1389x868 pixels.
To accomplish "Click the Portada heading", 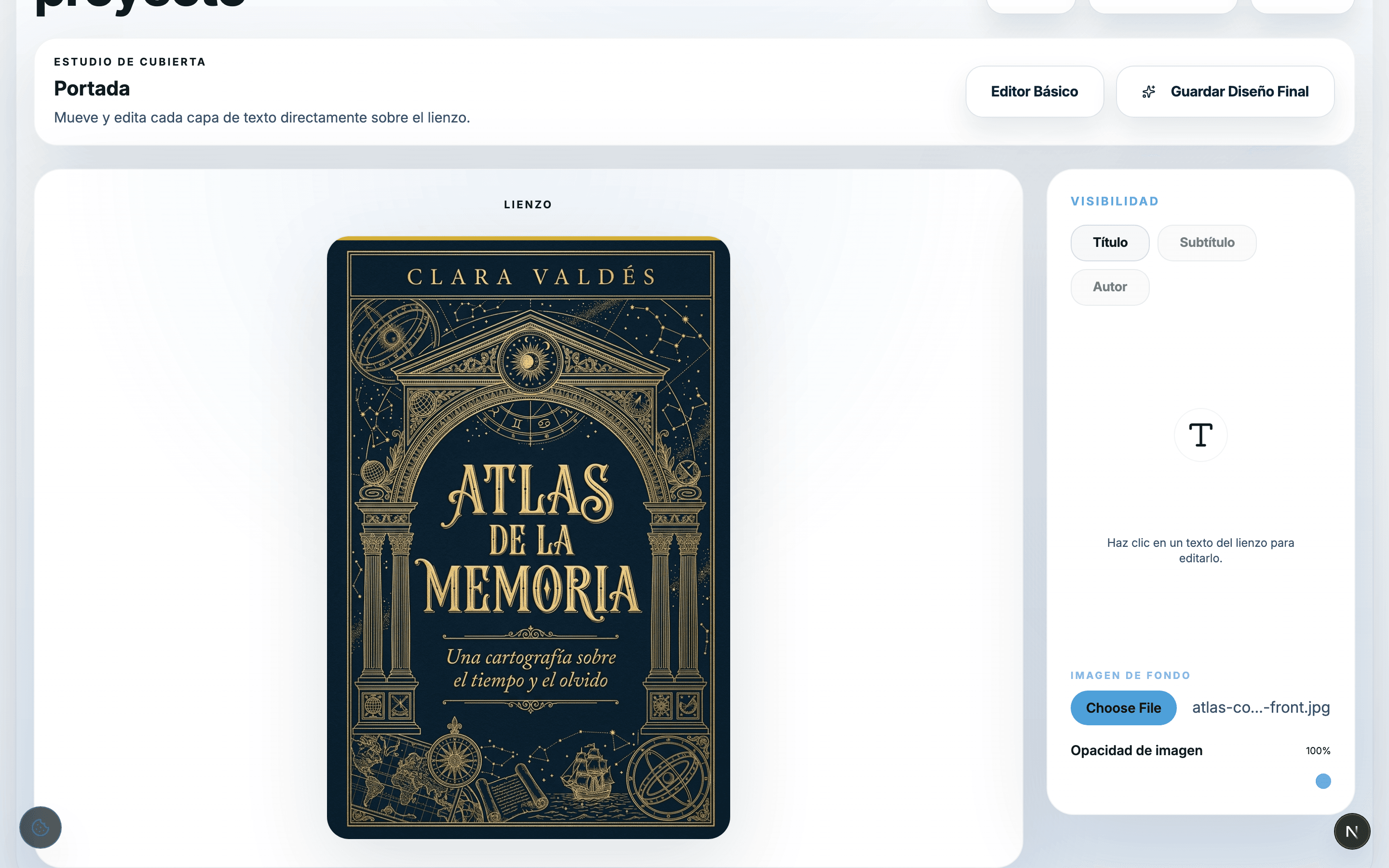I will [x=92, y=89].
